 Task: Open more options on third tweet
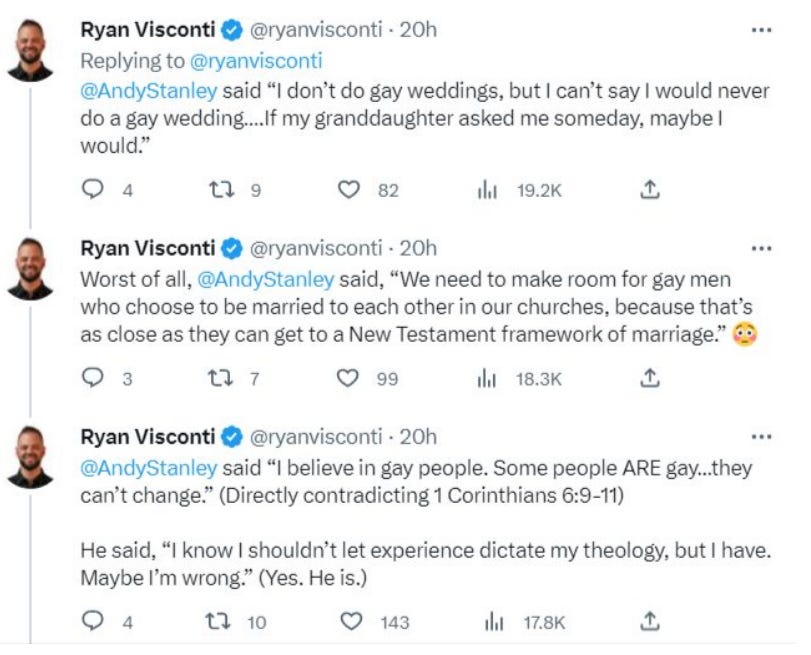pyautogui.click(x=761, y=437)
